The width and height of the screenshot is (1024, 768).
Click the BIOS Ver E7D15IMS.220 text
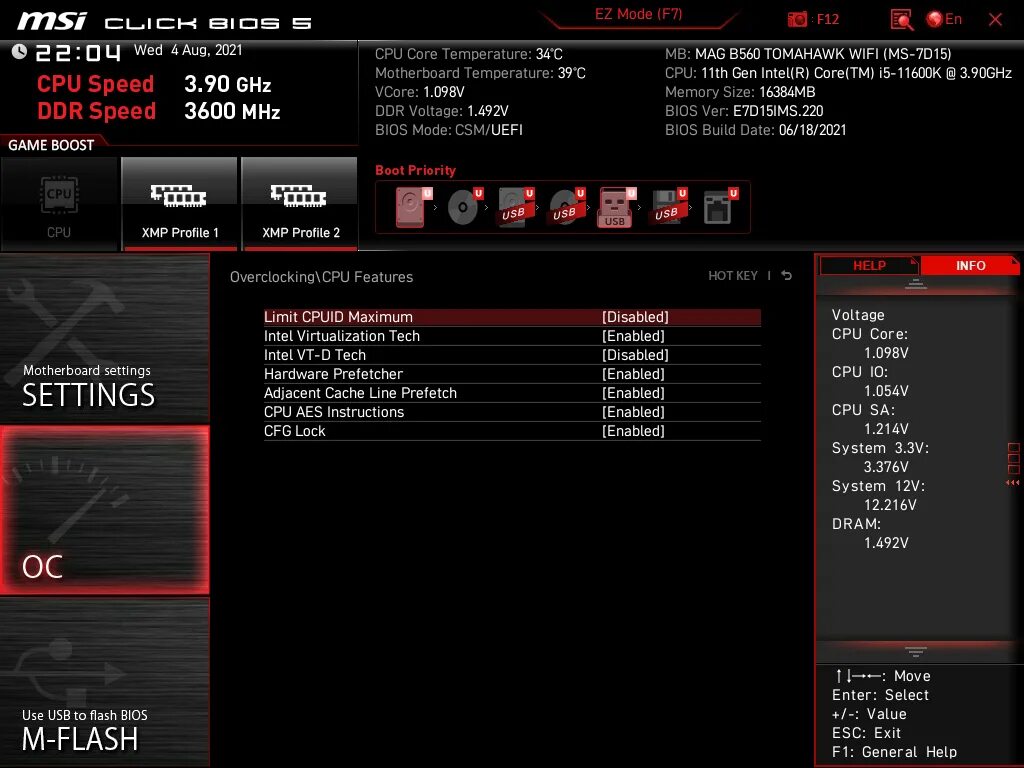[x=744, y=111]
